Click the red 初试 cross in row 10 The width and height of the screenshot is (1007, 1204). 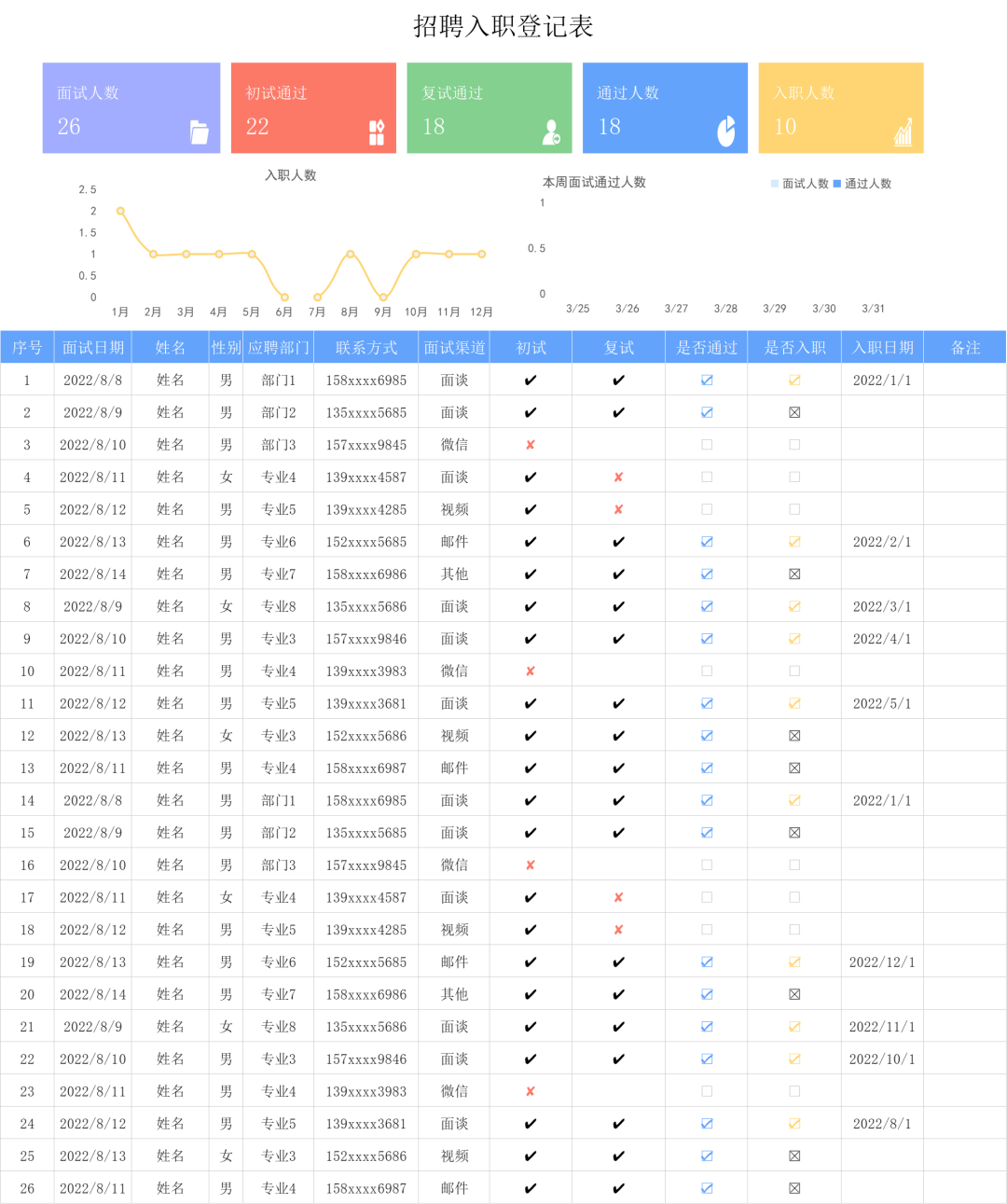point(531,671)
